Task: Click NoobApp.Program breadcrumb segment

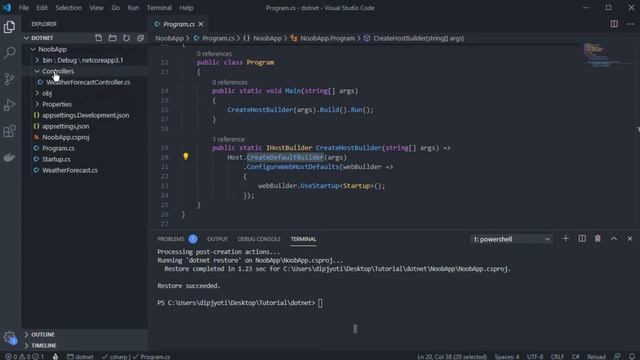Action: (327, 38)
